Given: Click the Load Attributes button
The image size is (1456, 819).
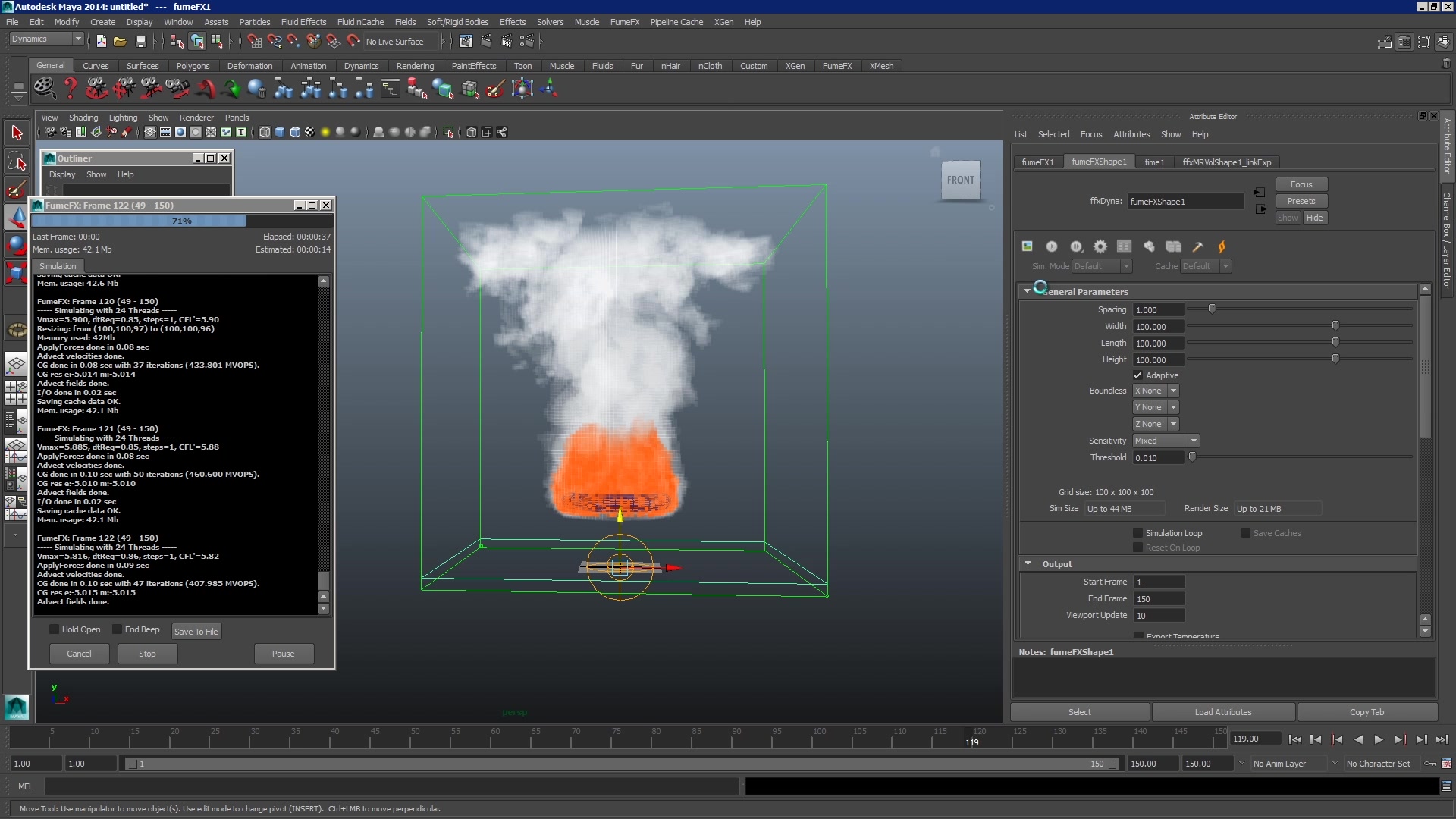Looking at the screenshot, I should coord(1222,711).
